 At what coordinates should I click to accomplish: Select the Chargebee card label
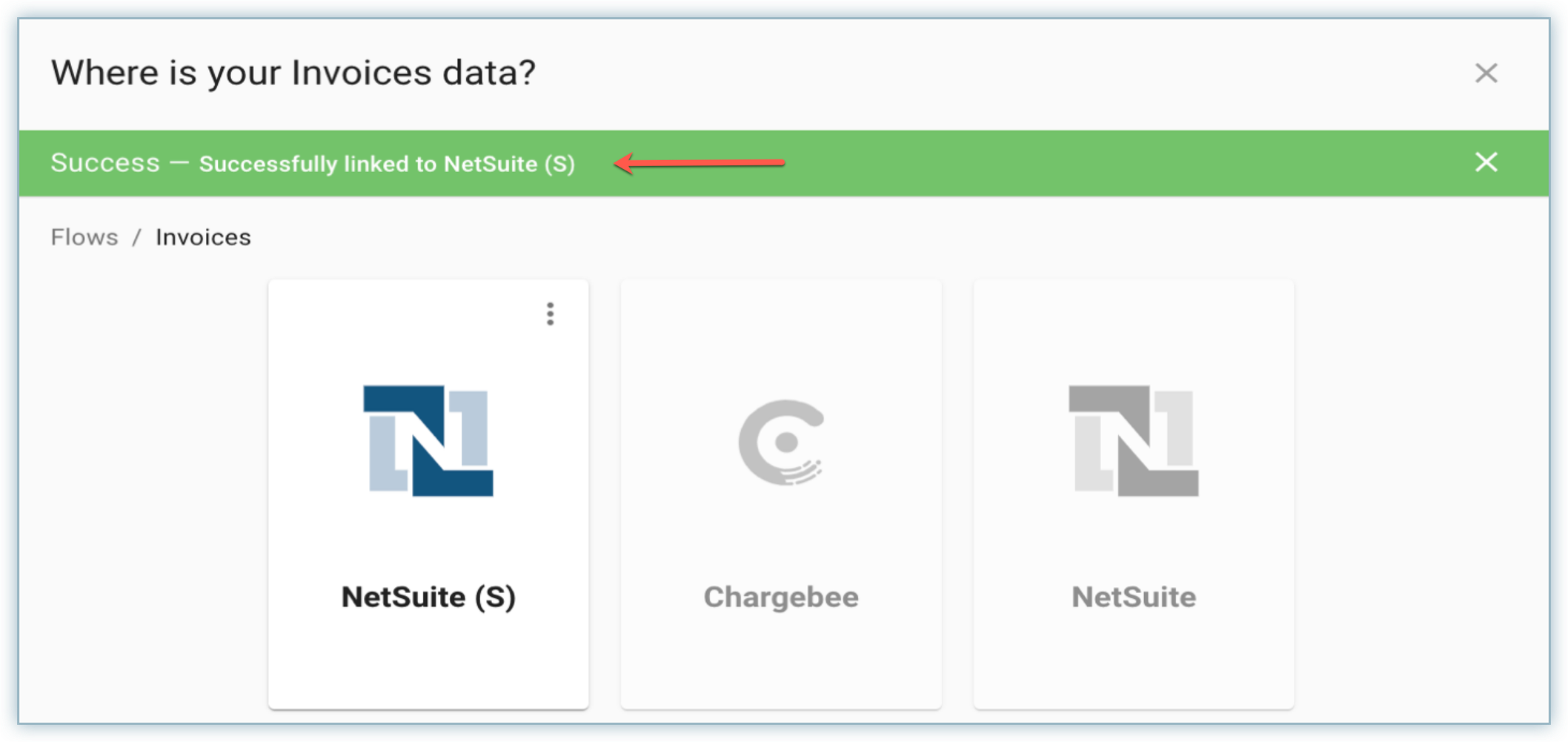tap(781, 597)
